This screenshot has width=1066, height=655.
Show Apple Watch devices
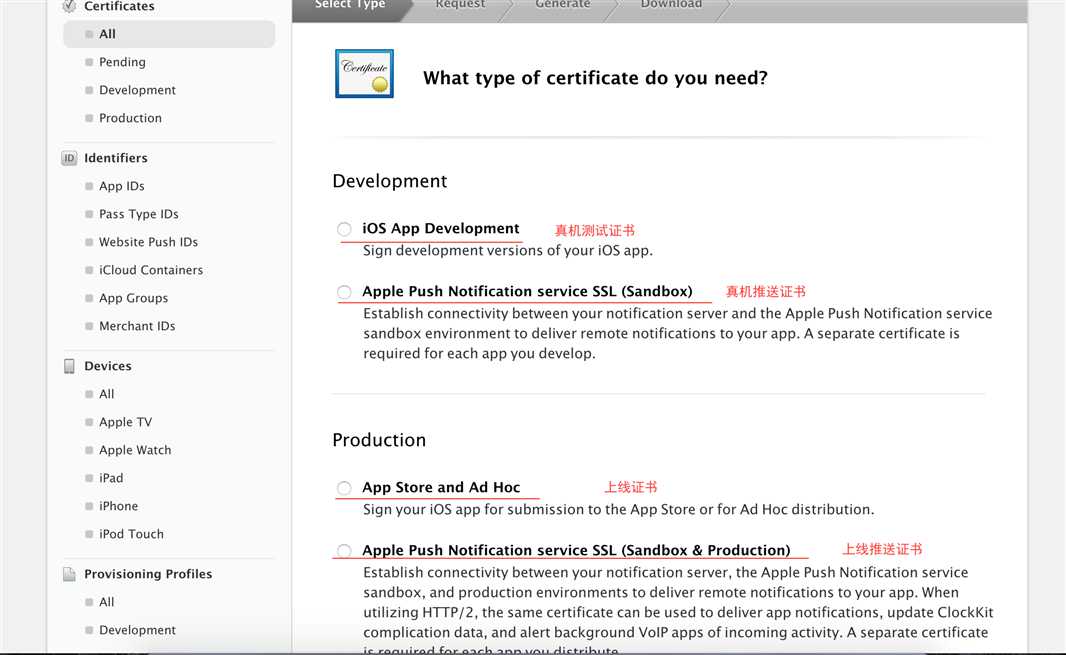click(x=135, y=450)
